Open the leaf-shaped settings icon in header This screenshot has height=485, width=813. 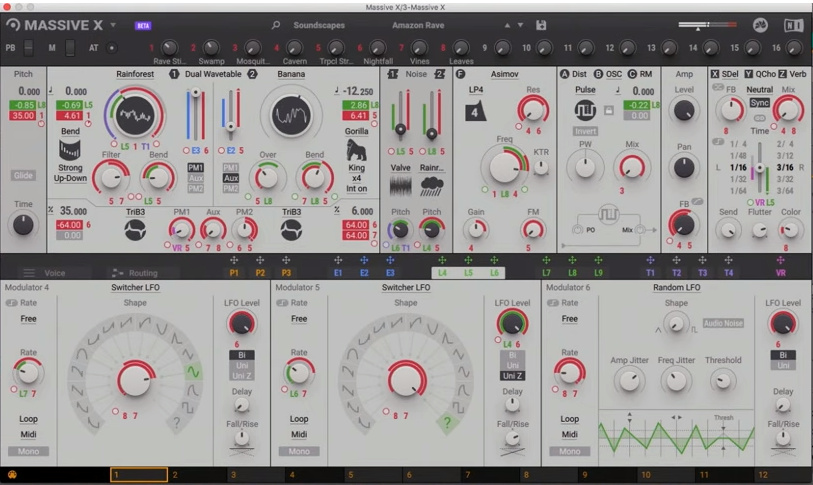(x=760, y=25)
